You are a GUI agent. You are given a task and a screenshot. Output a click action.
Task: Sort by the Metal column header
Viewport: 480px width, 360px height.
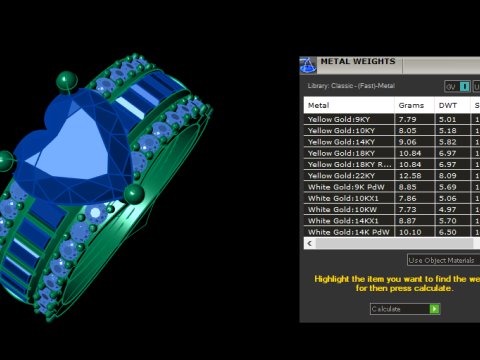(349, 105)
